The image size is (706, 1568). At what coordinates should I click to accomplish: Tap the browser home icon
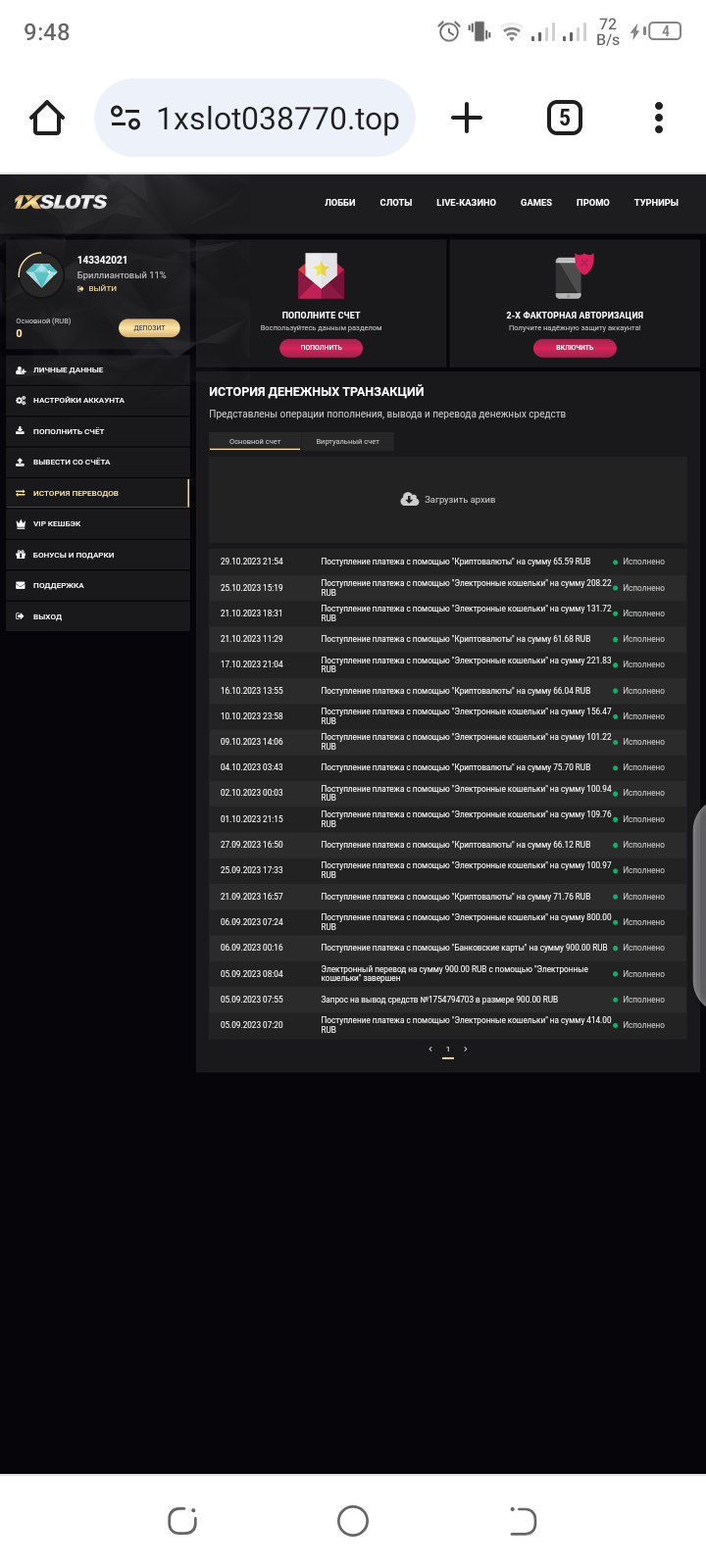coord(47,119)
